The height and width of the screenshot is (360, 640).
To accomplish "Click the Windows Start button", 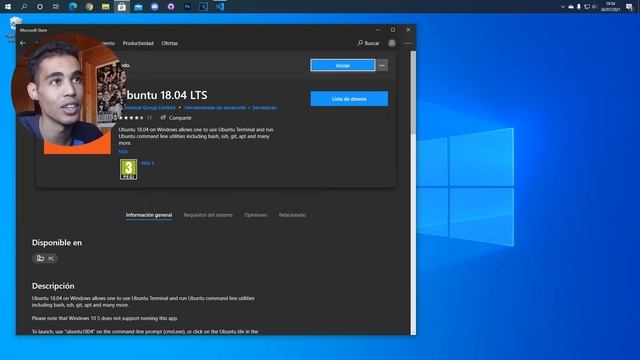I will pyautogui.click(x=8, y=7).
